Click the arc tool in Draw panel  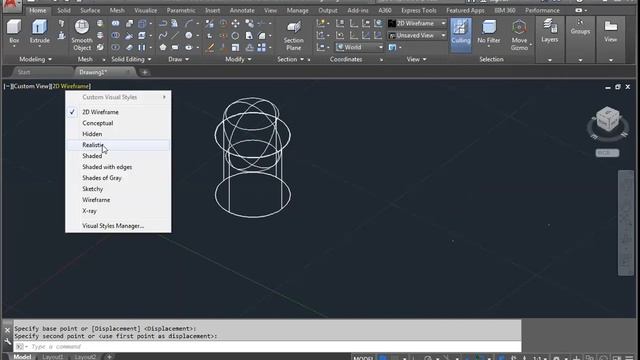pos(188,23)
